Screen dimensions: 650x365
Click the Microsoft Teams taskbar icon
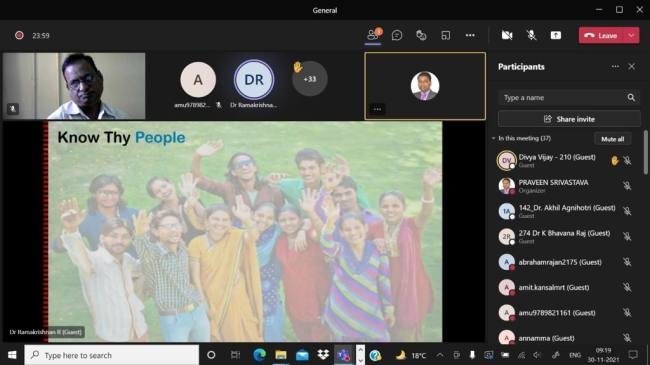click(344, 355)
